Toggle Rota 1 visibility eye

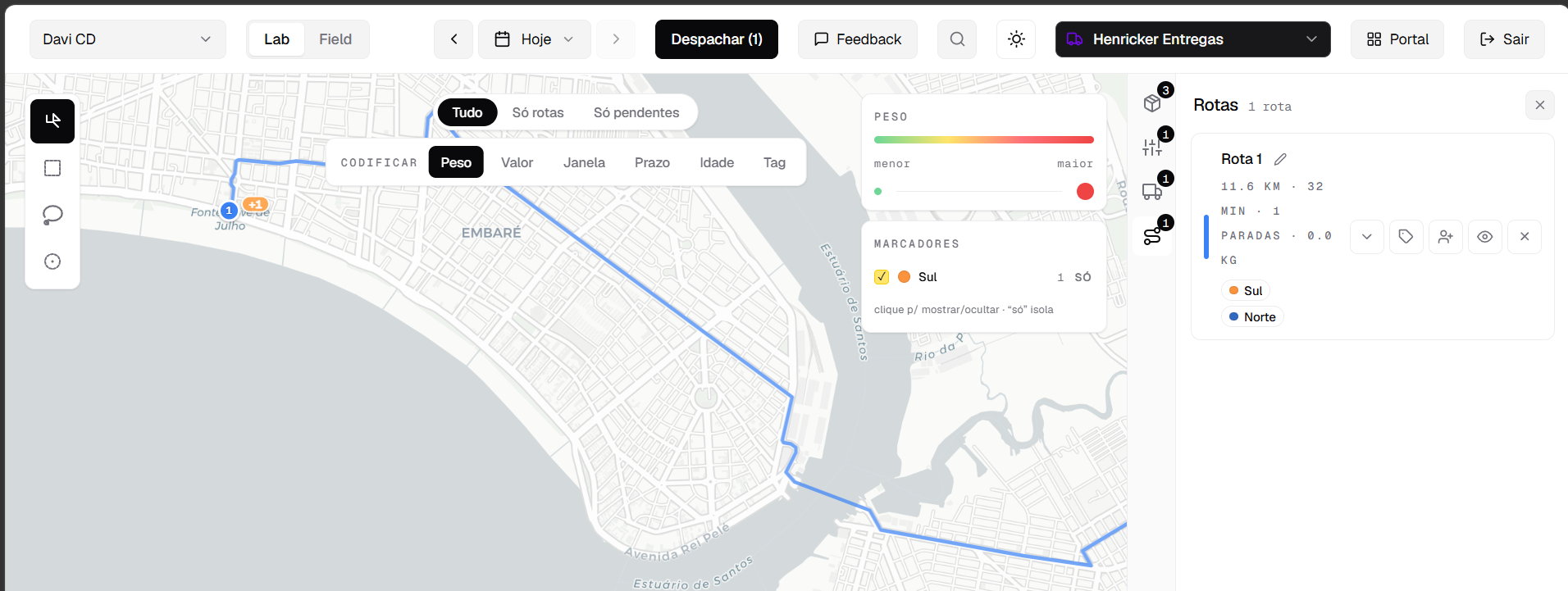[1484, 237]
